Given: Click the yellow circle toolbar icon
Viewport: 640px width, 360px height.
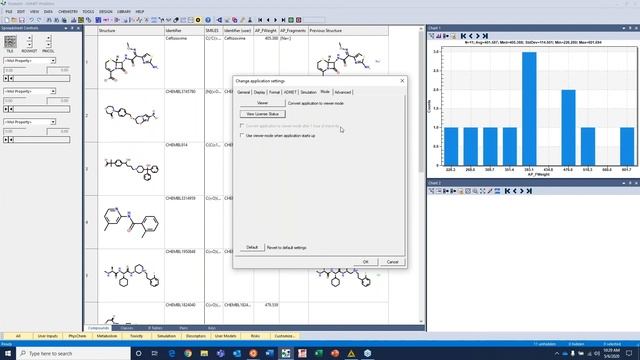Looking at the screenshot, I should (x=198, y=20).
